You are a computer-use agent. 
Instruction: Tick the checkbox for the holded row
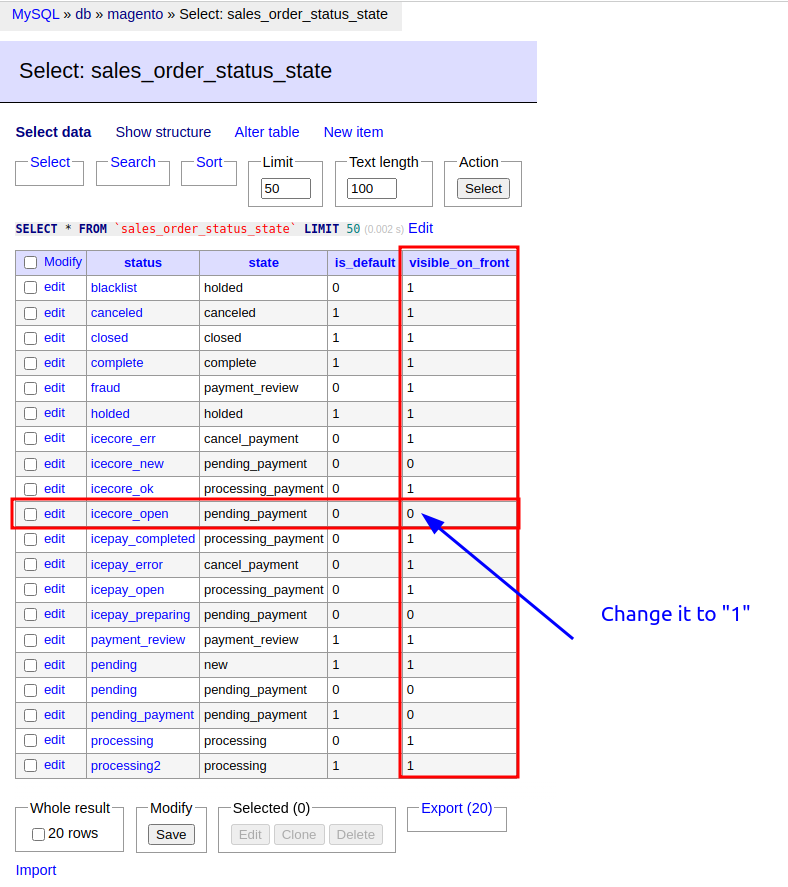(31, 414)
